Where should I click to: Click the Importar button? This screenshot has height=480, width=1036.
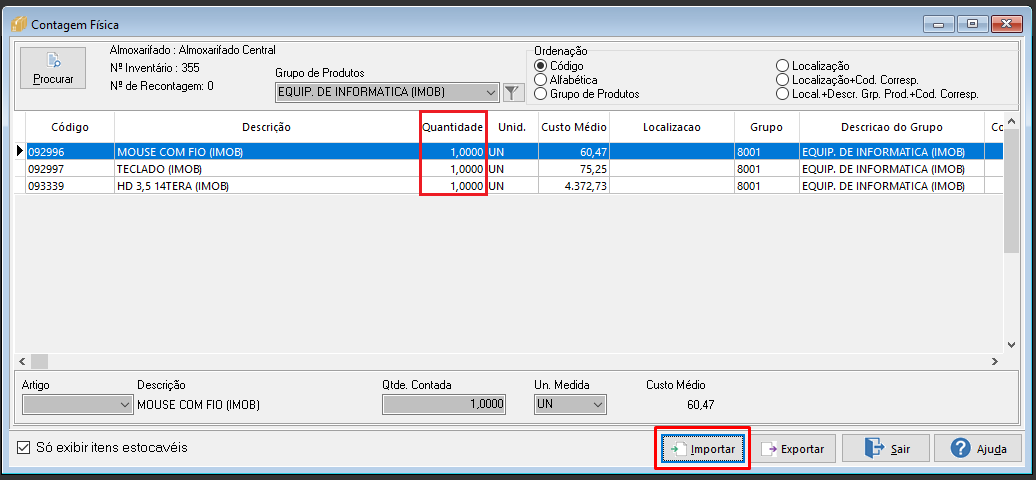point(702,449)
